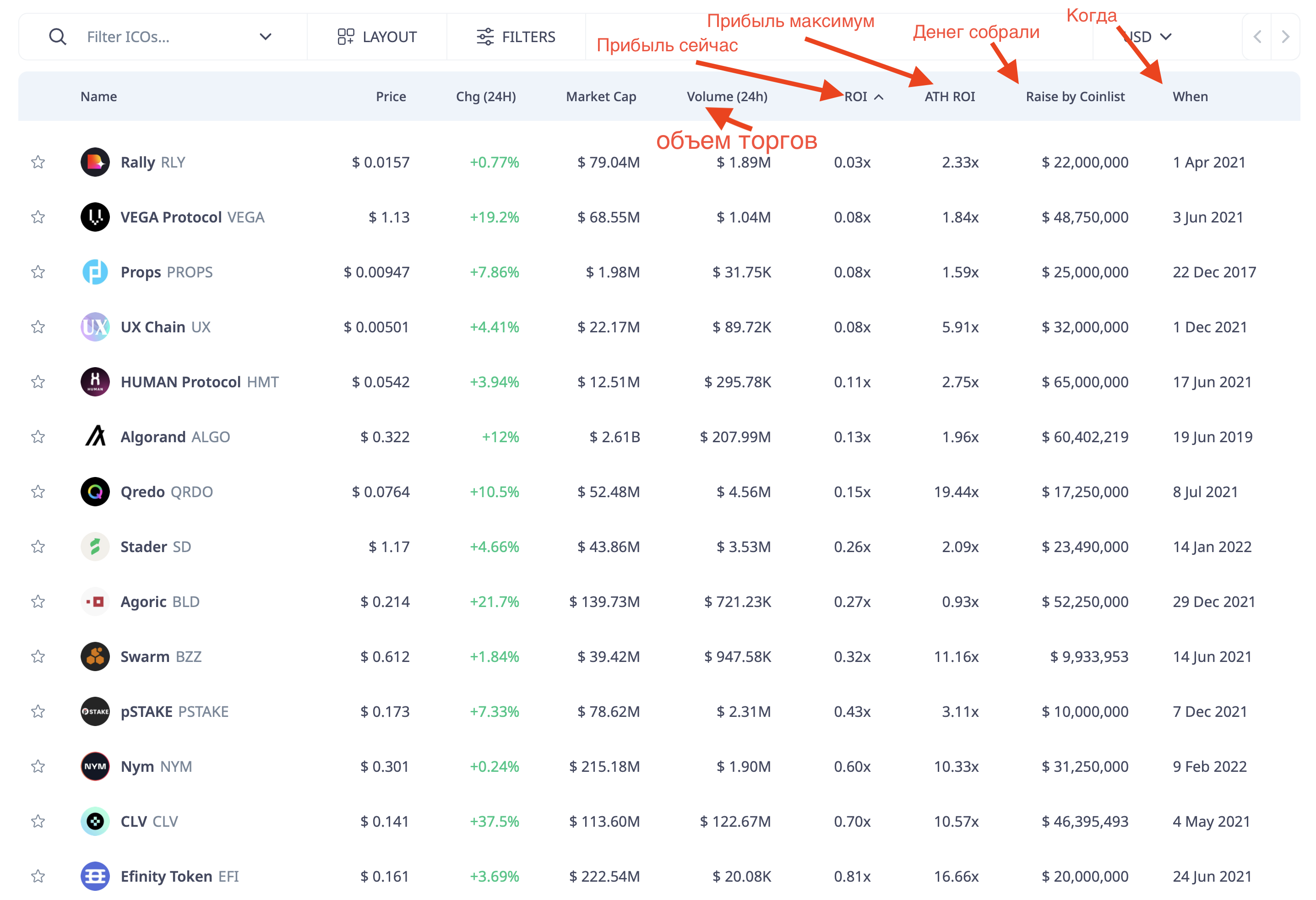Open the FILTERS panel
Viewport: 1316px width, 900px height.
(516, 37)
